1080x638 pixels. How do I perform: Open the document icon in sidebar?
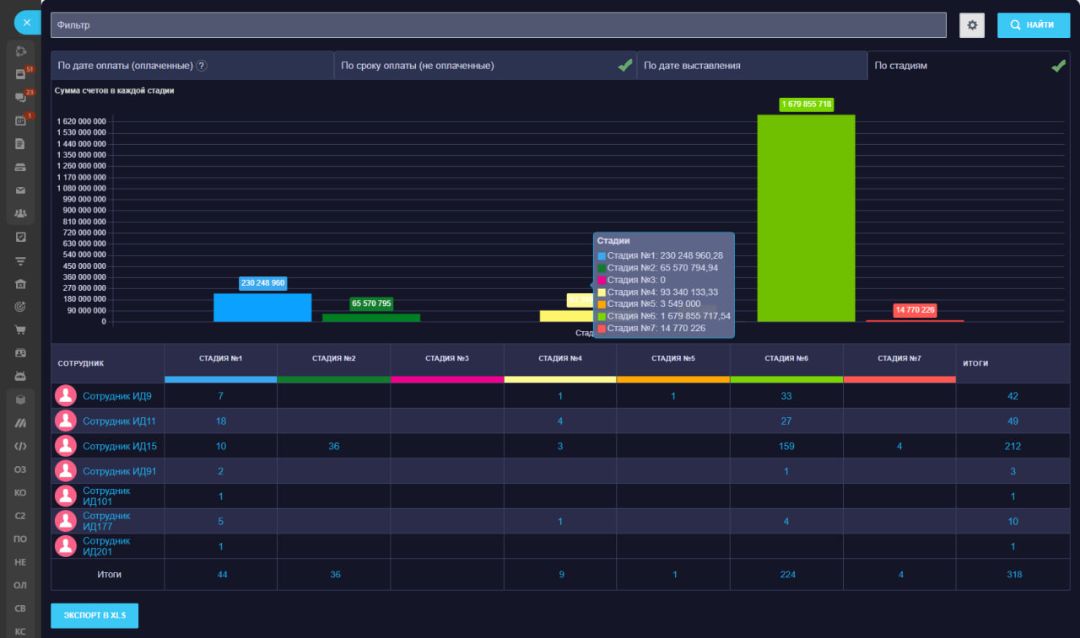point(20,143)
